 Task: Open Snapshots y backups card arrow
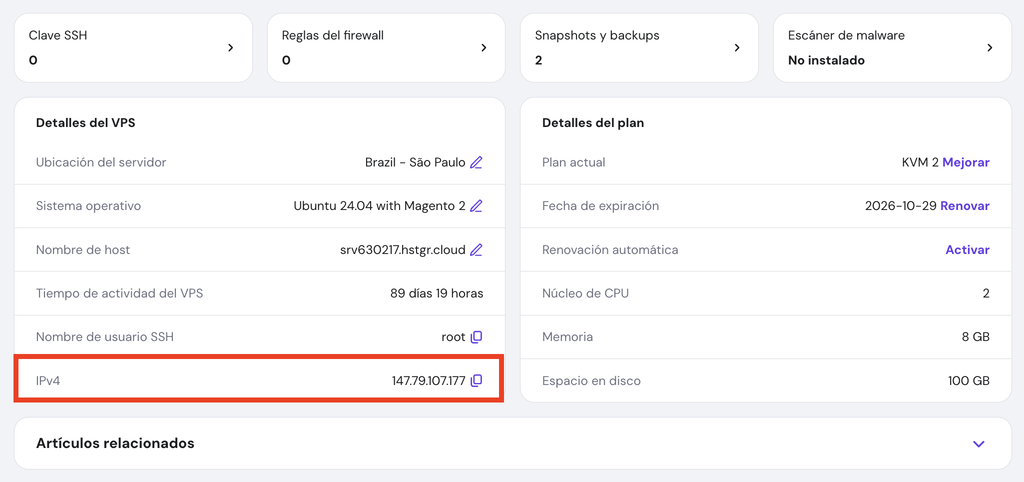click(x=737, y=47)
